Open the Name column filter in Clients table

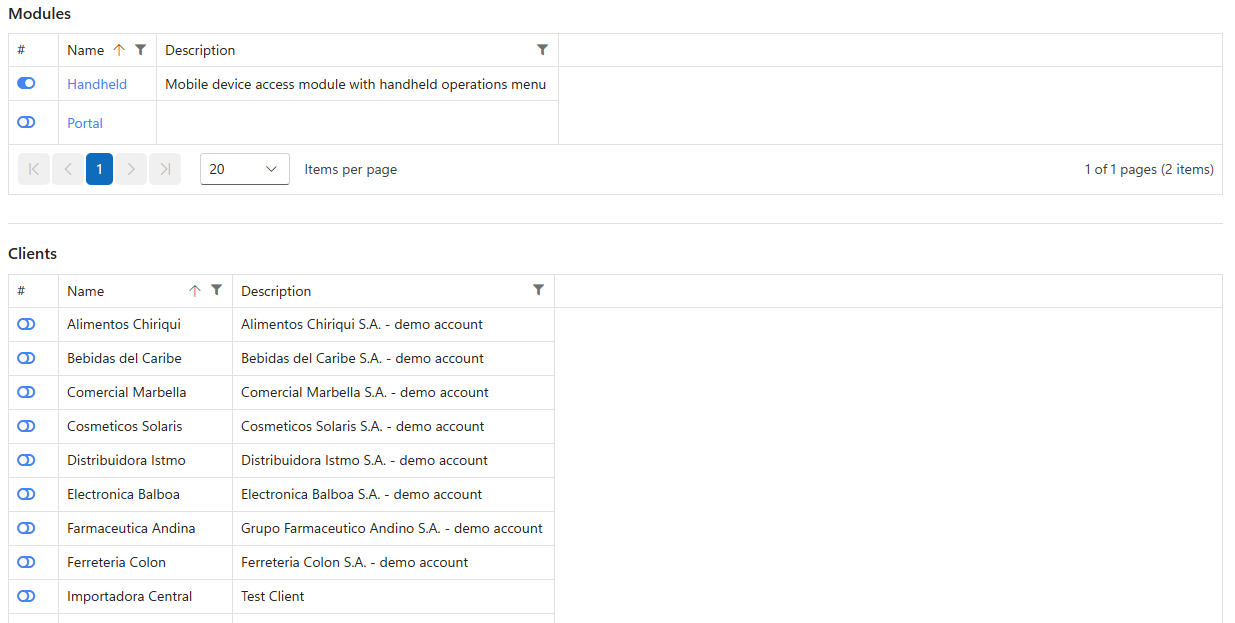[217, 290]
